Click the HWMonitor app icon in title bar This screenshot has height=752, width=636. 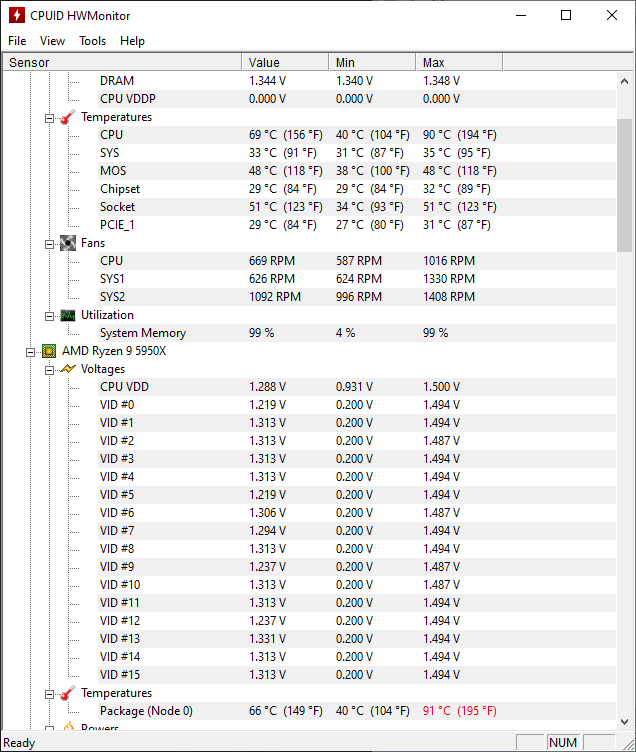[x=16, y=15]
